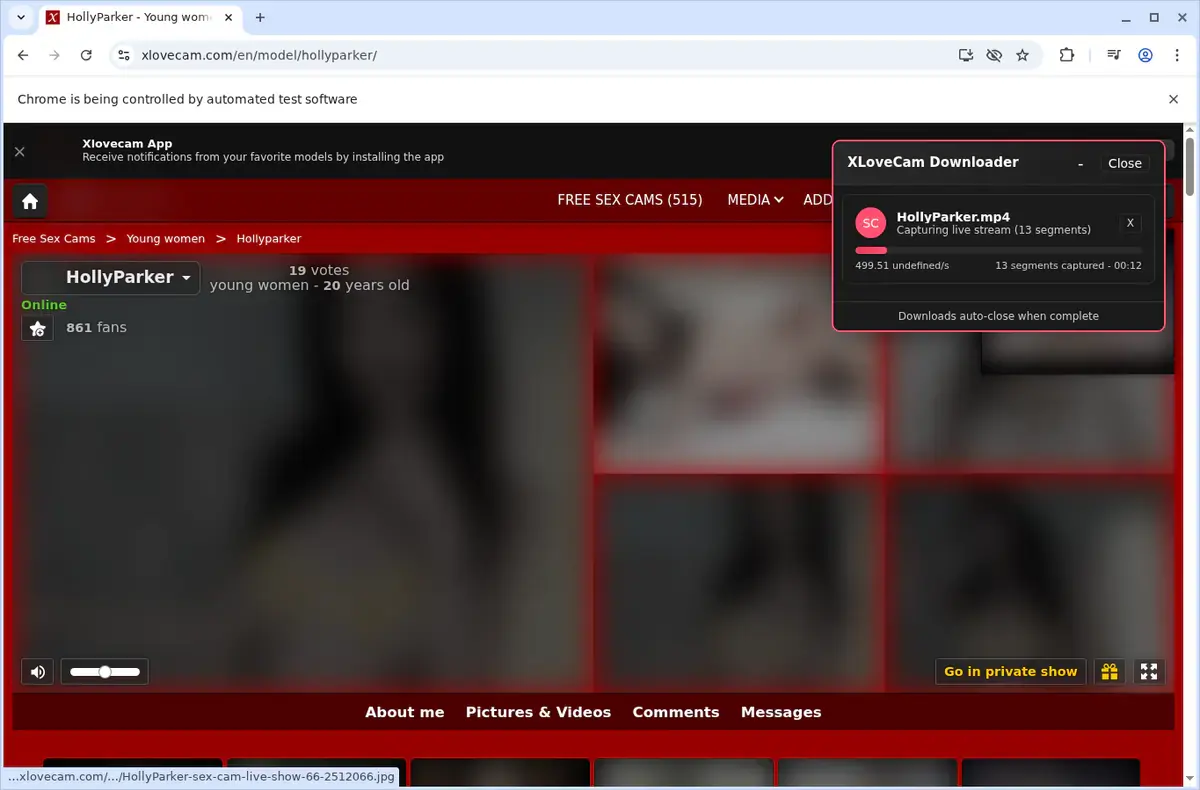Dismiss the automated test software infobar
Screen dimensions: 1200x790
[x=1174, y=99]
